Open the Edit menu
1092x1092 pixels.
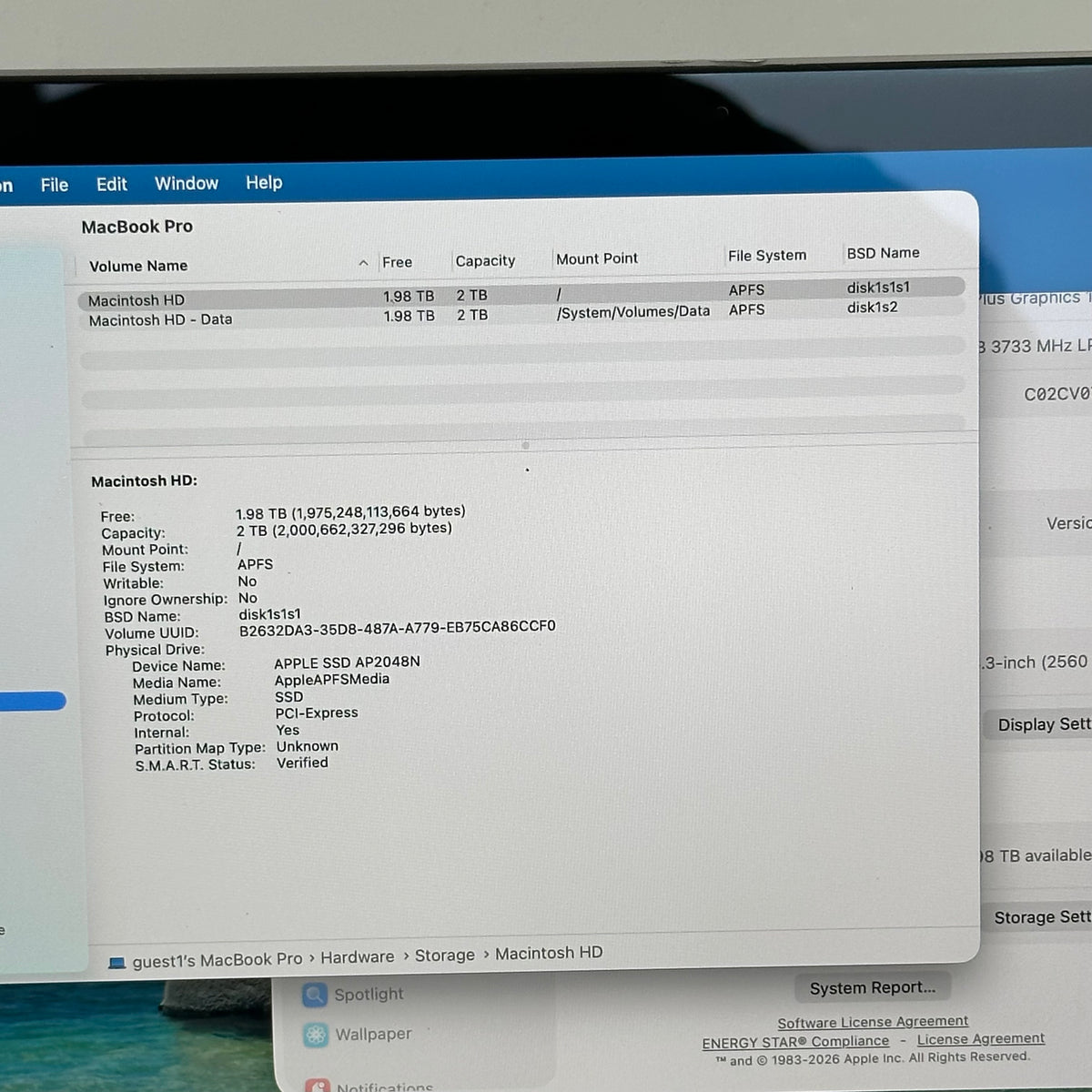[112, 184]
